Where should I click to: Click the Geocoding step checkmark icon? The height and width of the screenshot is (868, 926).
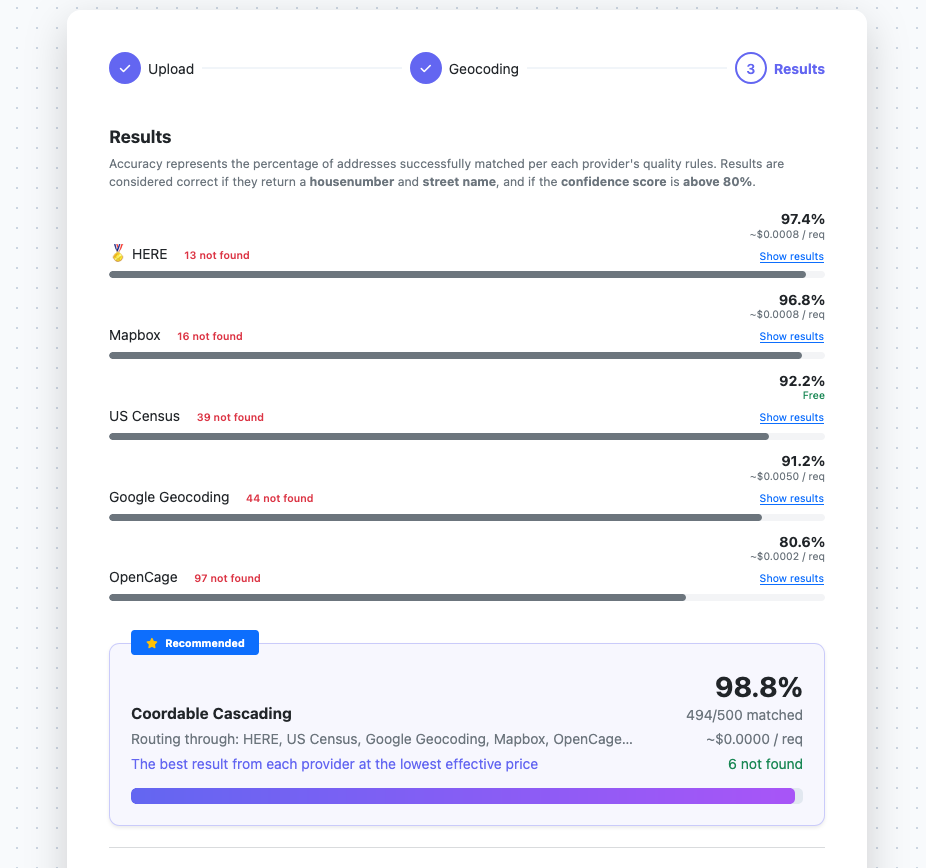click(426, 68)
